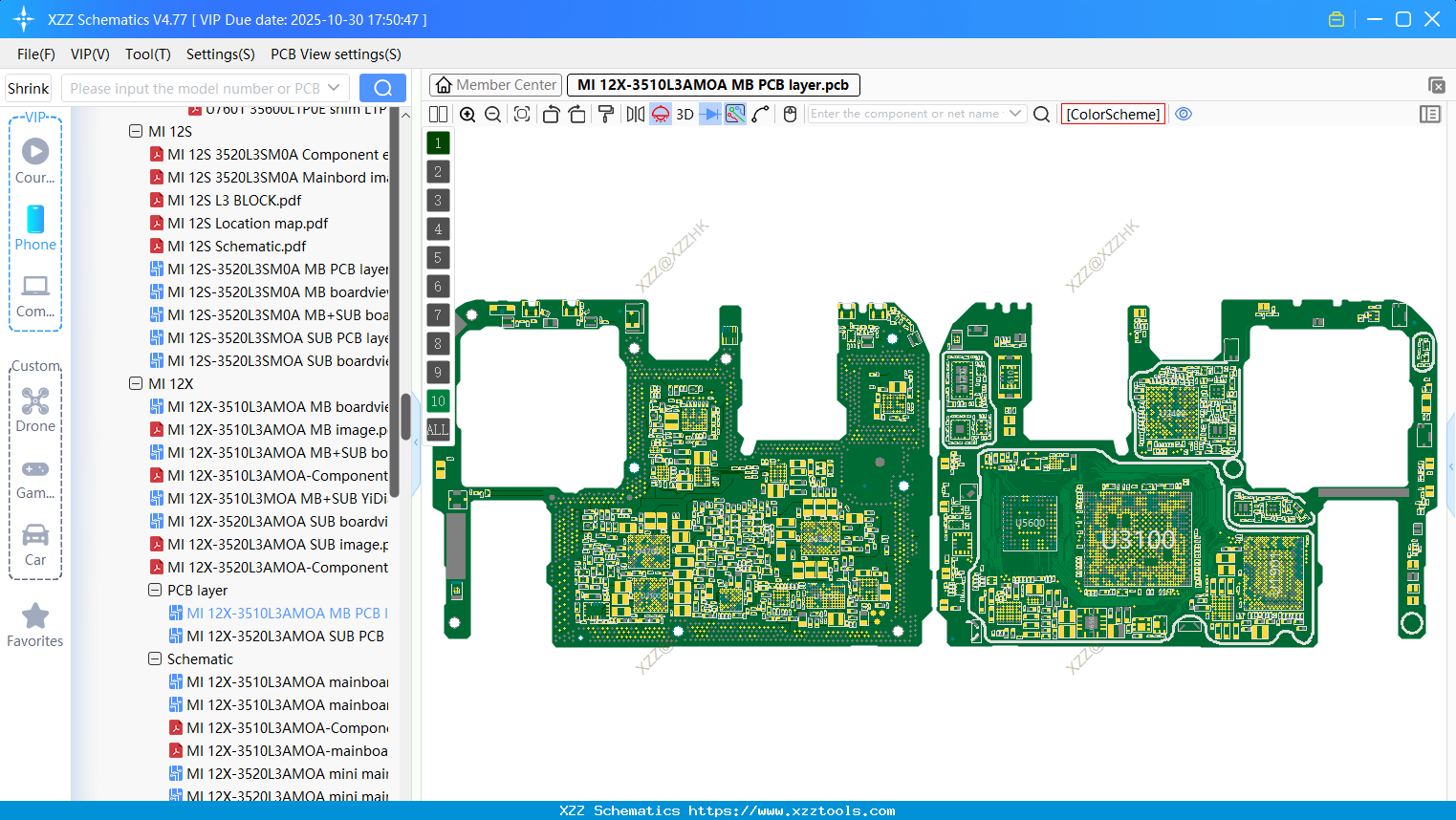Click the blue search magnifier button
1456x820 pixels.
click(382, 87)
